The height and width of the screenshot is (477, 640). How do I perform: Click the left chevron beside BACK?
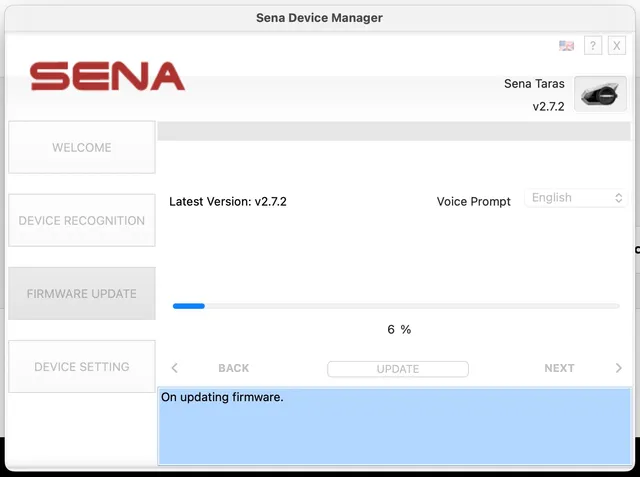[x=175, y=368]
